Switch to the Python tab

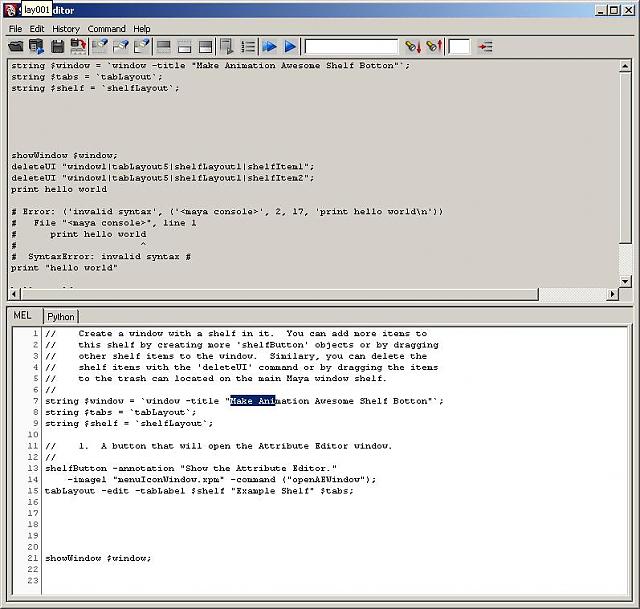pos(61,316)
